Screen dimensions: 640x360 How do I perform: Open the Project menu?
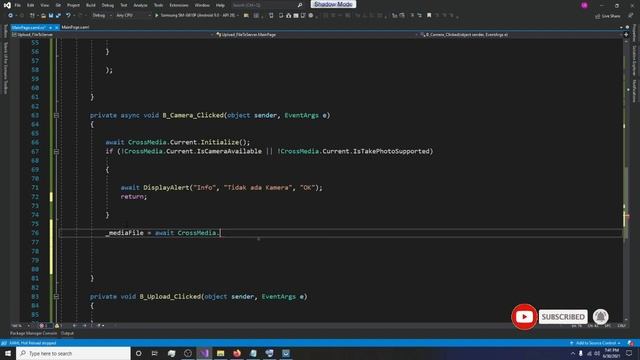(73, 5)
